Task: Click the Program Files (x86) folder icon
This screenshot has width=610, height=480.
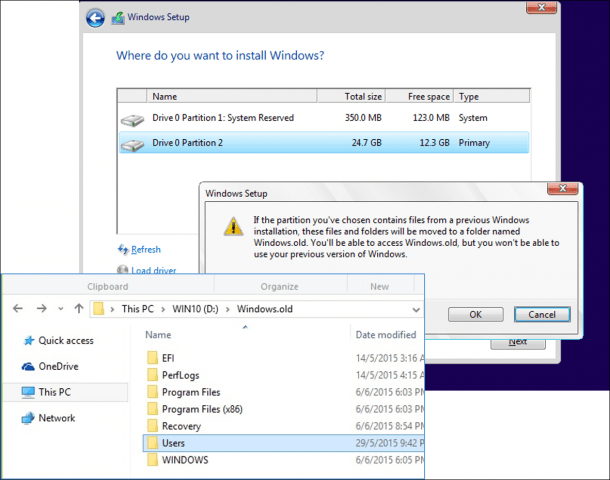Action: tap(152, 409)
